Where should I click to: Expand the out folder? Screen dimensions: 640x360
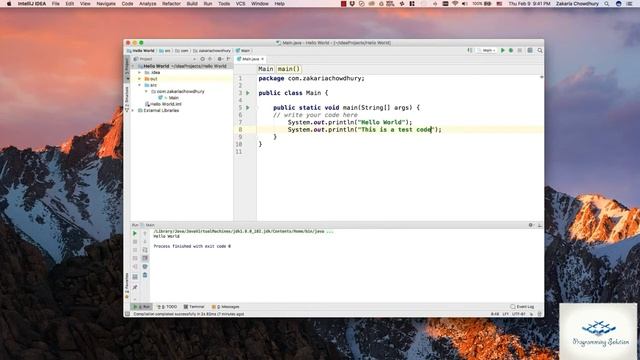140,79
